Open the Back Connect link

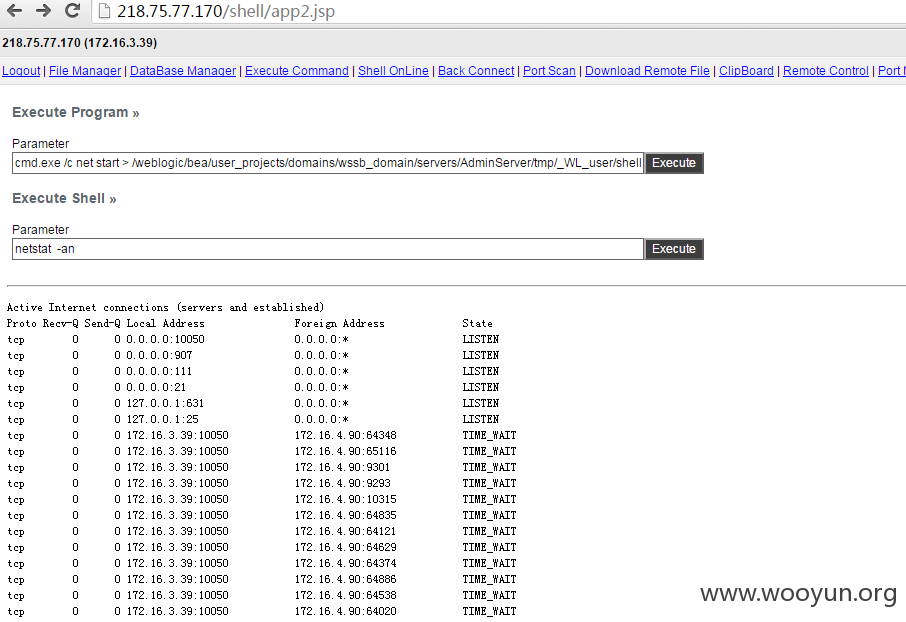[x=476, y=71]
